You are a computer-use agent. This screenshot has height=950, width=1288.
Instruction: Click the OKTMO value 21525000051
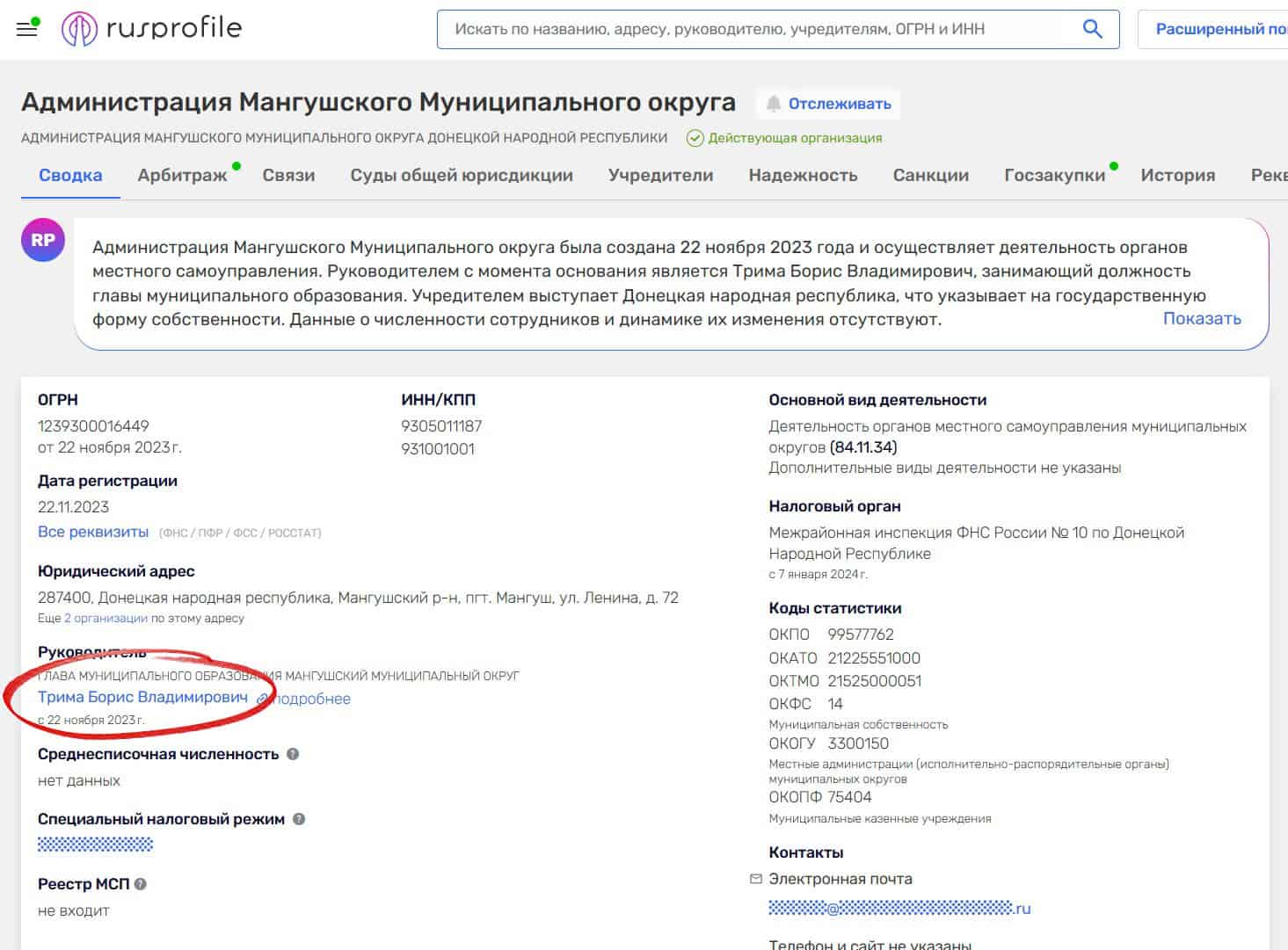875,681
